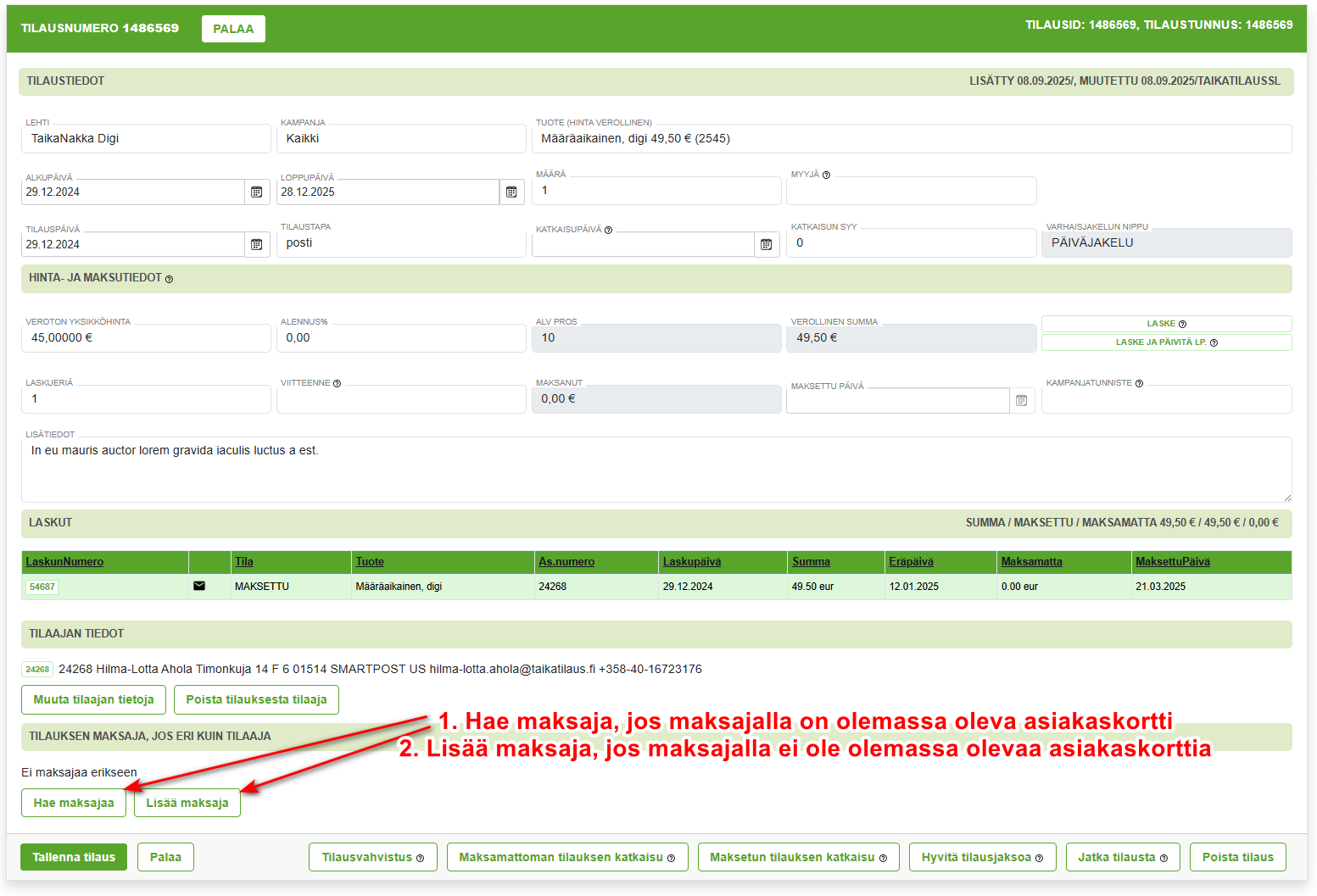Click the Hae maksajaa button
Image resolution: width=1317 pixels, height=896 pixels.
click(74, 803)
